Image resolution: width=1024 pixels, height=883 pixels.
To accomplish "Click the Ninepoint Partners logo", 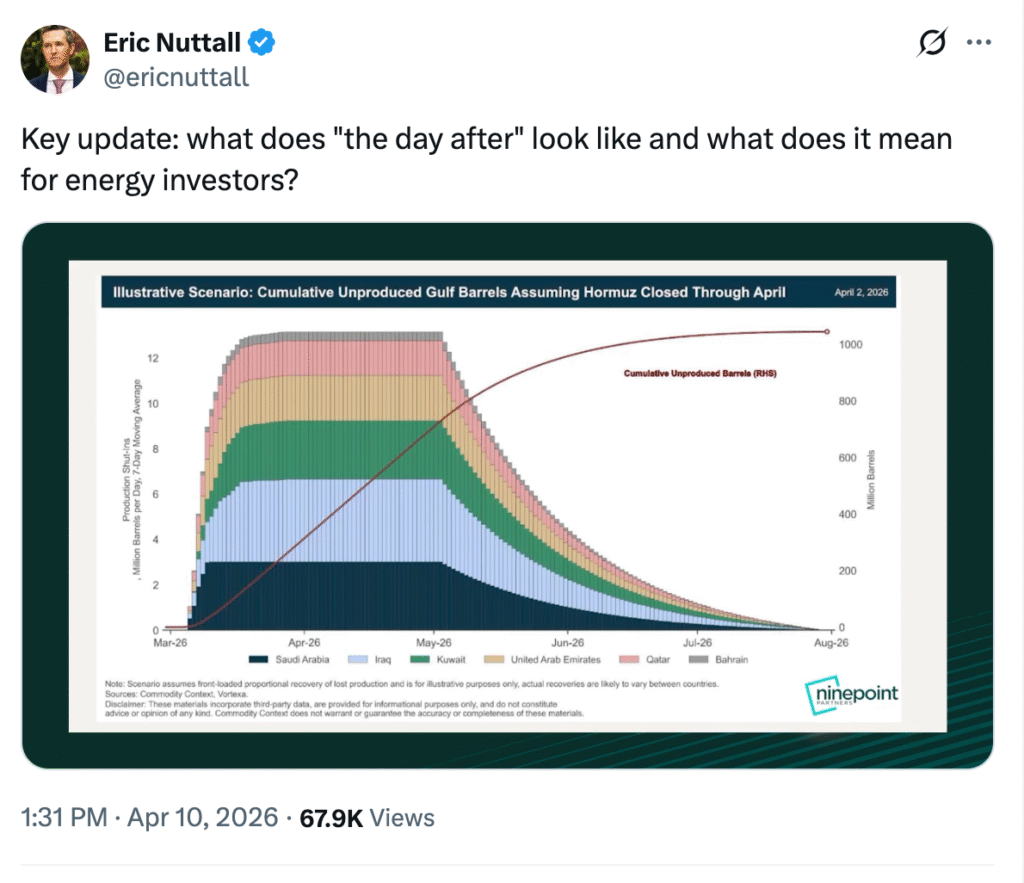I will pyautogui.click(x=851, y=697).
